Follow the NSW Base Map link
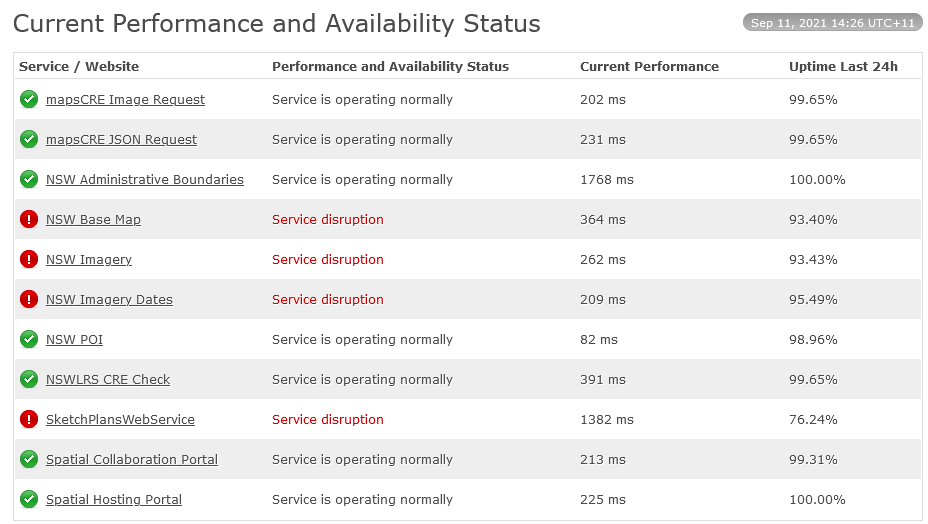Viewport: 928px width, 524px height. click(94, 220)
